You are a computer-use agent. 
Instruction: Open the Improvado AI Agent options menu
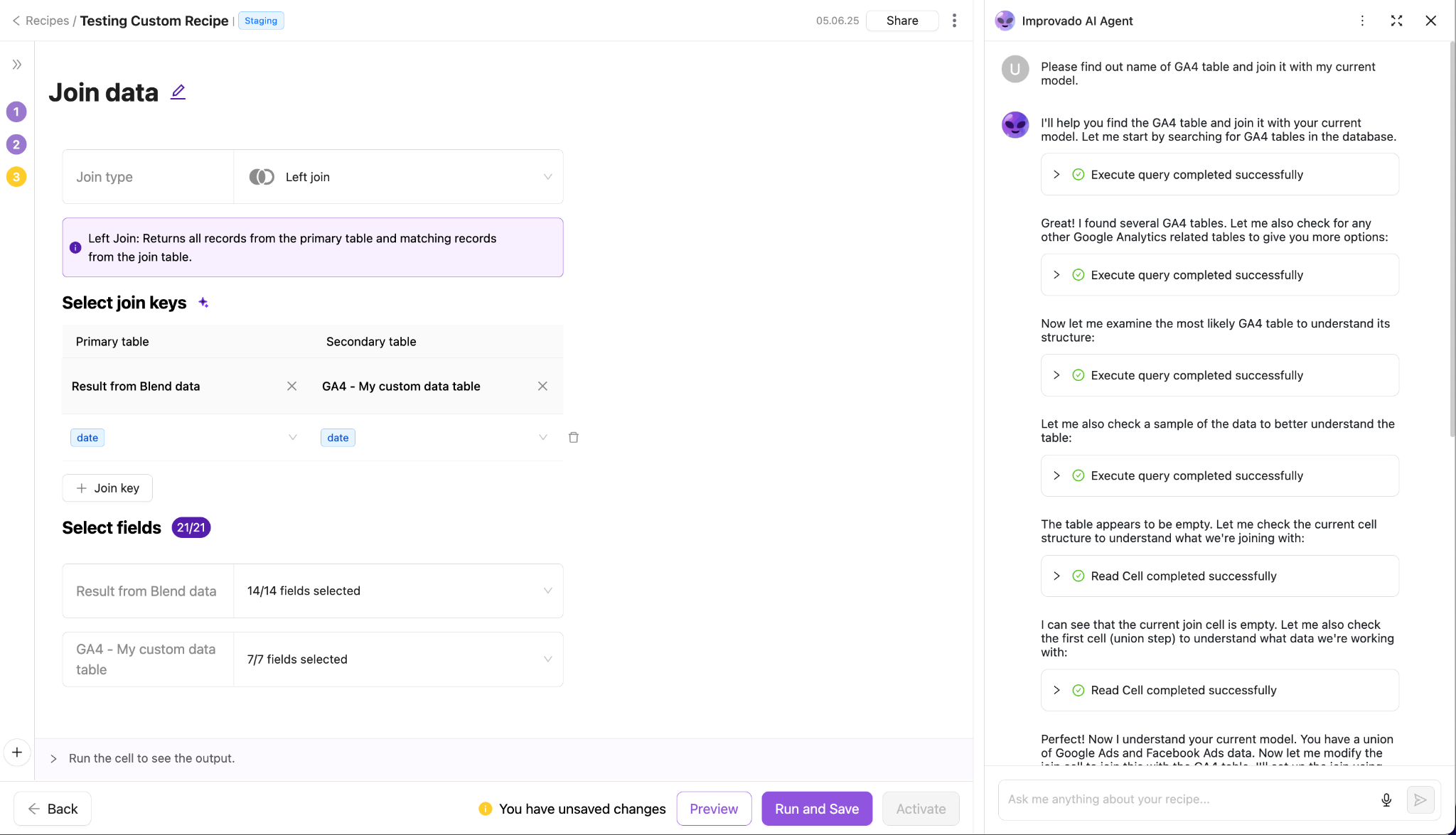[1362, 21]
